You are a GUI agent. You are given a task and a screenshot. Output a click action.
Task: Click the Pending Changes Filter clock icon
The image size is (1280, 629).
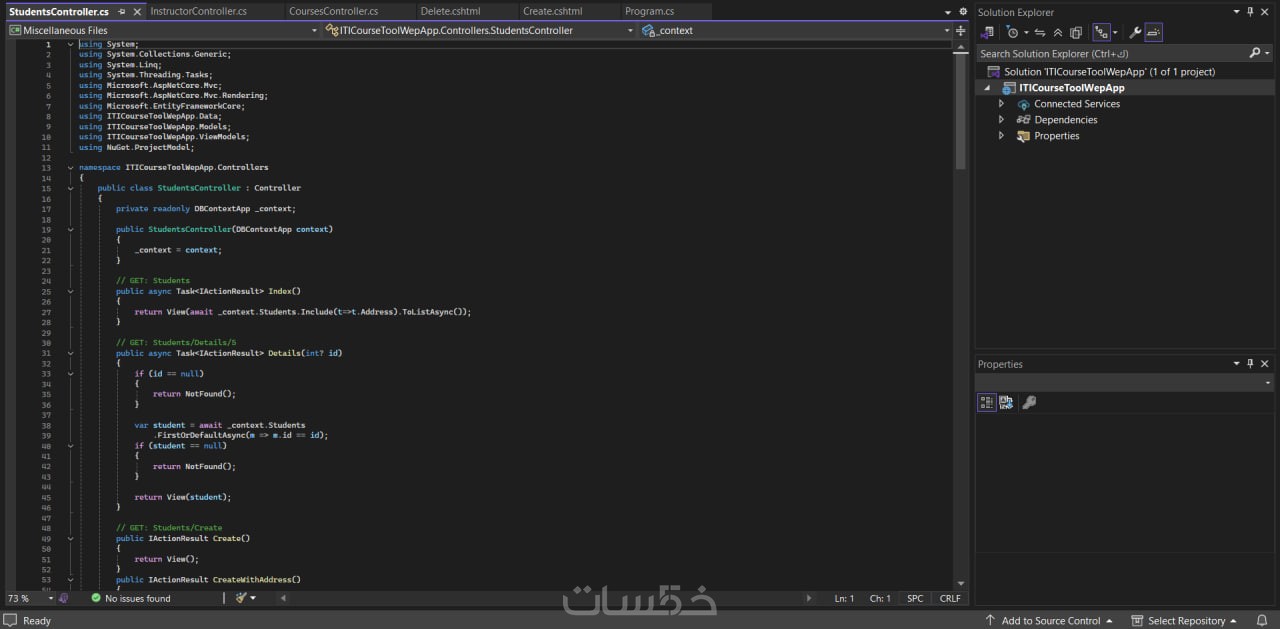1011,32
